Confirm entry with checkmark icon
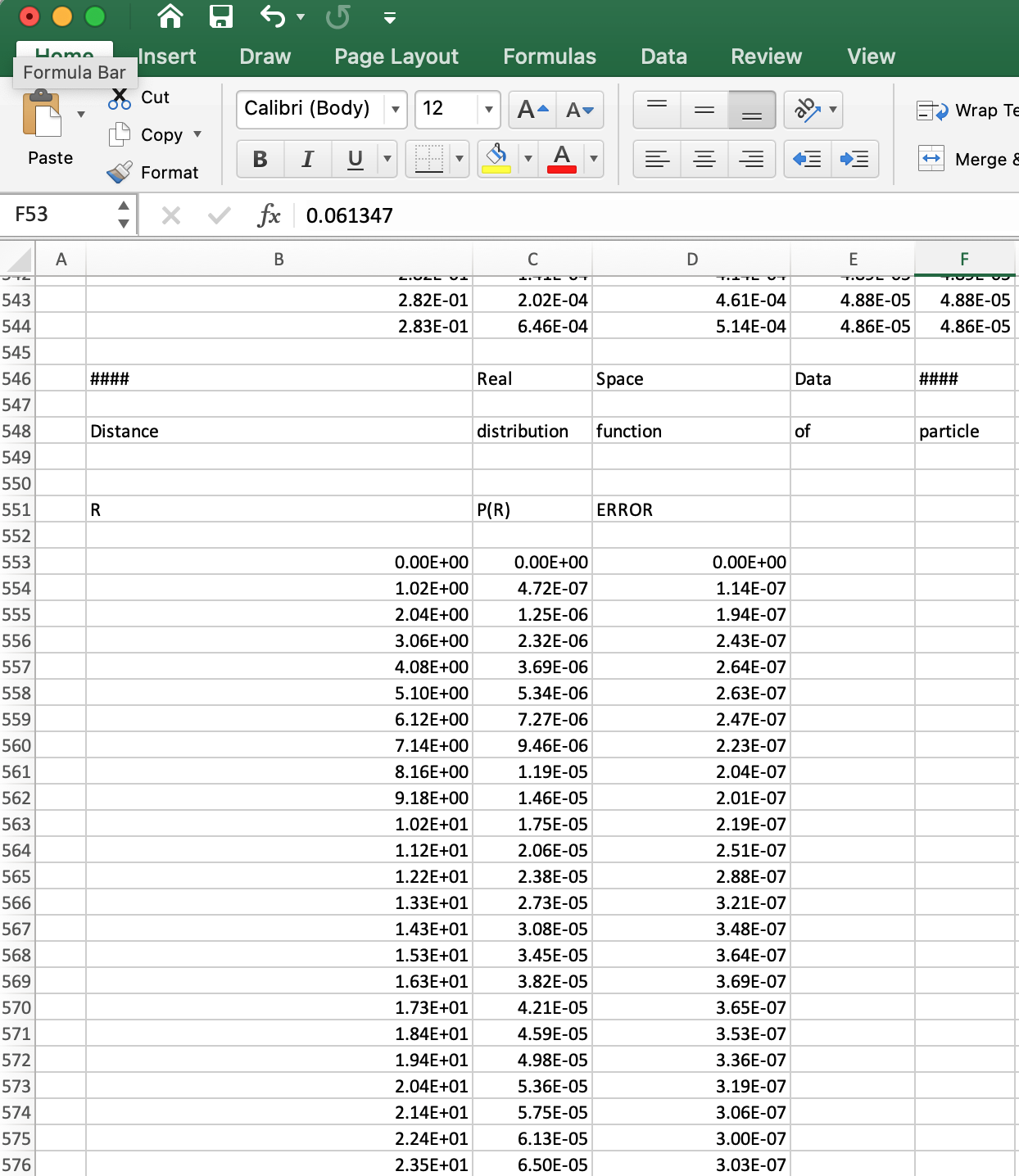 click(x=219, y=215)
